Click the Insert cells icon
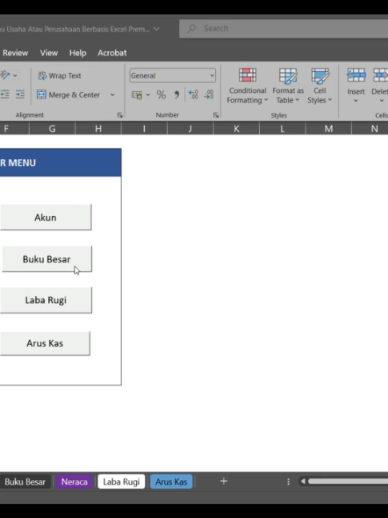Screen dimensions: 388x518 coord(356,75)
